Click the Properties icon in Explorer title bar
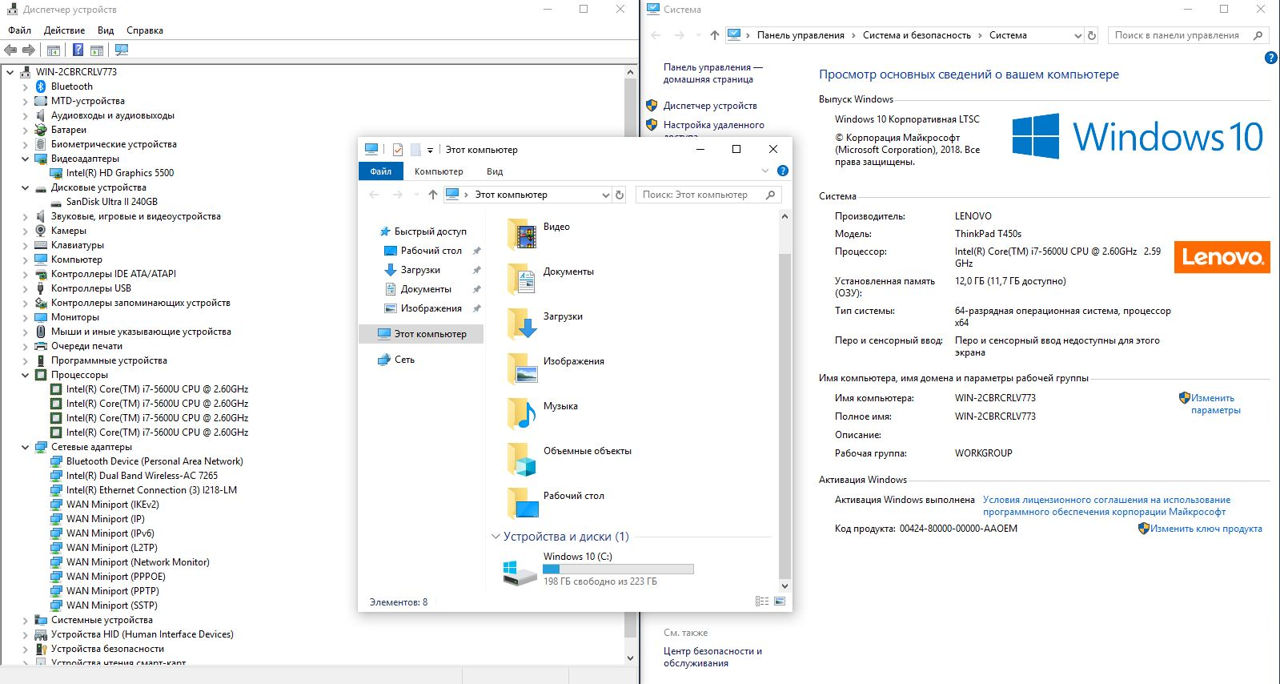This screenshot has height=684, width=1280. [x=397, y=149]
